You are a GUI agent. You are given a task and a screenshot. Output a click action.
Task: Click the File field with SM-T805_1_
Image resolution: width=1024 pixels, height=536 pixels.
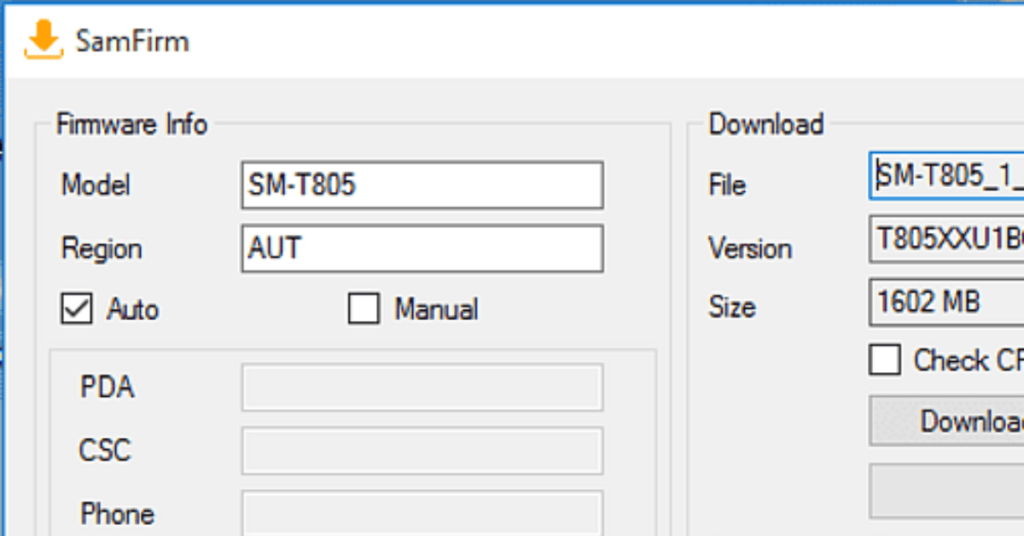pyautogui.click(x=946, y=176)
